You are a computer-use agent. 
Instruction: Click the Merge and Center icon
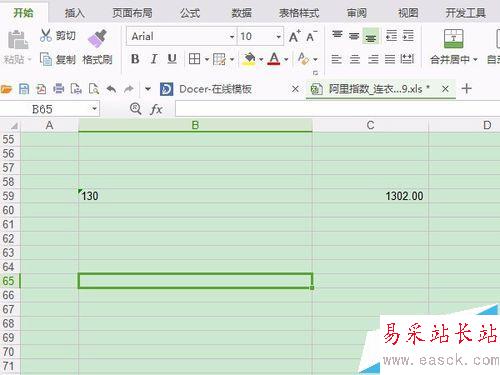[x=453, y=38]
